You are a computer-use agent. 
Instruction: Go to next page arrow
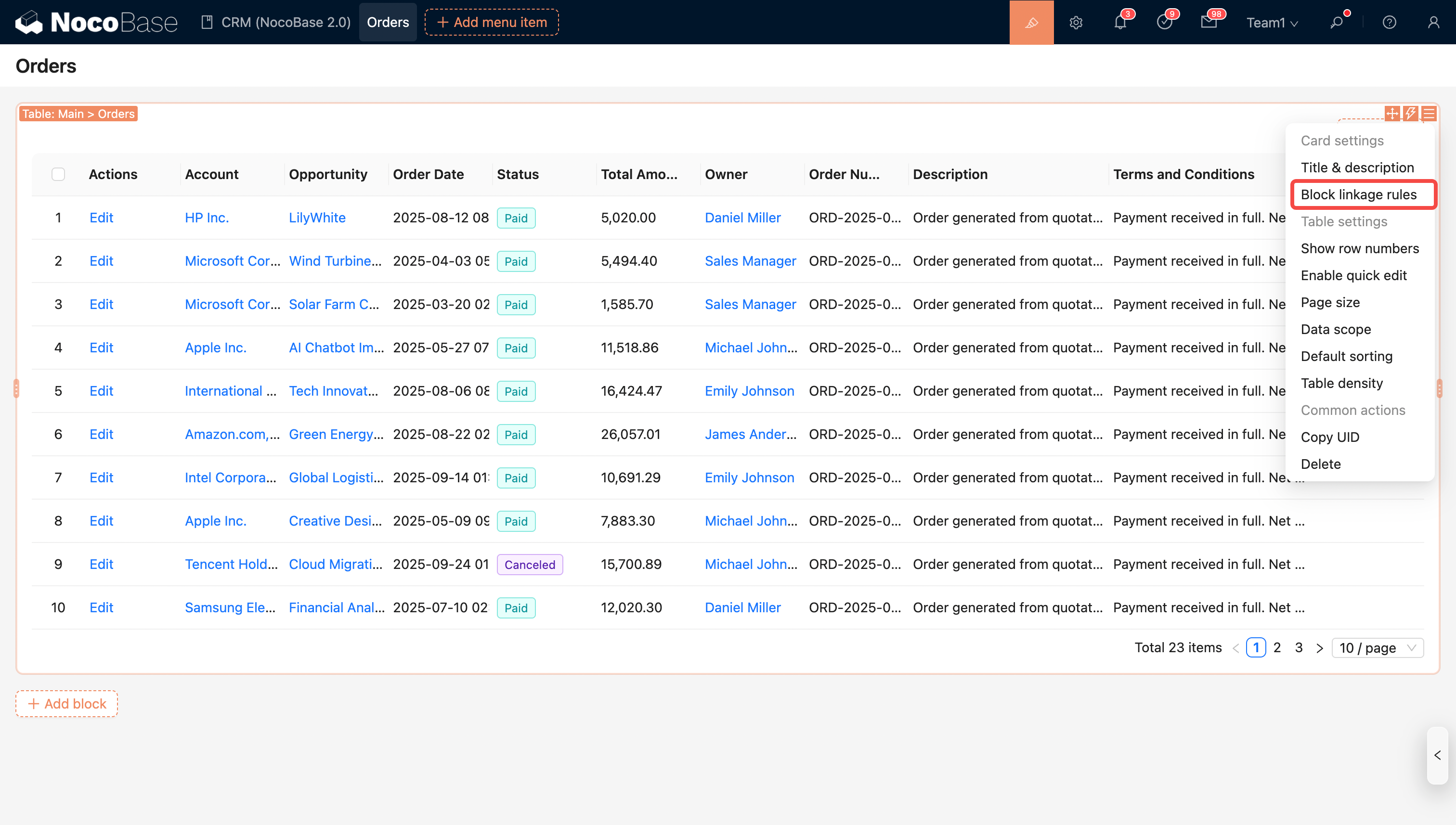pos(1319,648)
